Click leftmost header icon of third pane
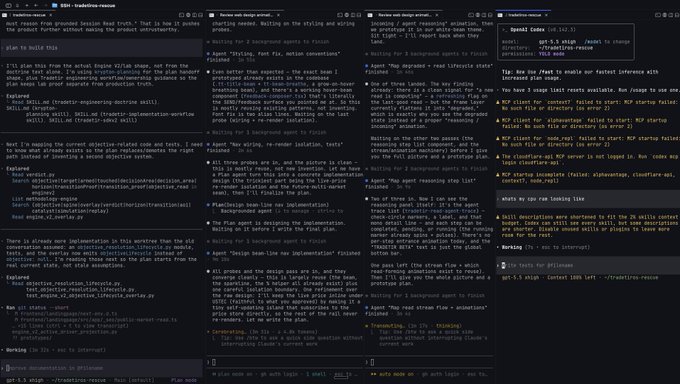 [471, 15]
